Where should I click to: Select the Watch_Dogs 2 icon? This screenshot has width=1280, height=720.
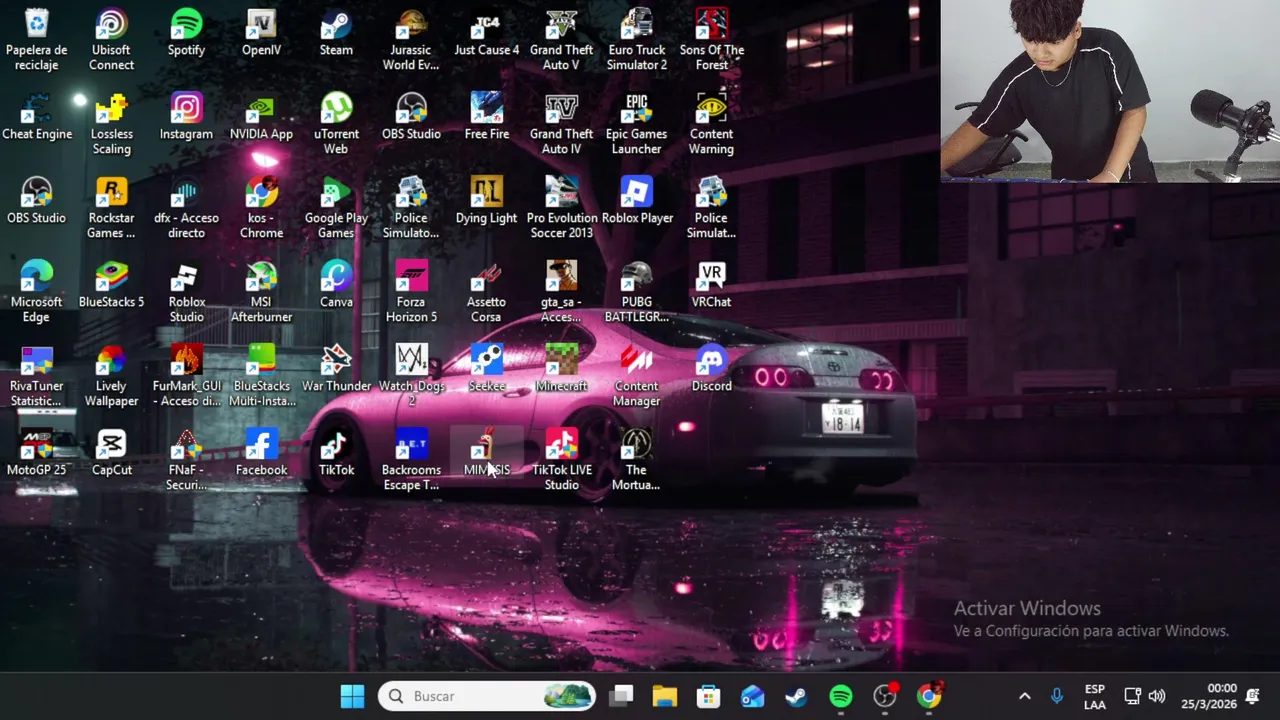[411, 376]
